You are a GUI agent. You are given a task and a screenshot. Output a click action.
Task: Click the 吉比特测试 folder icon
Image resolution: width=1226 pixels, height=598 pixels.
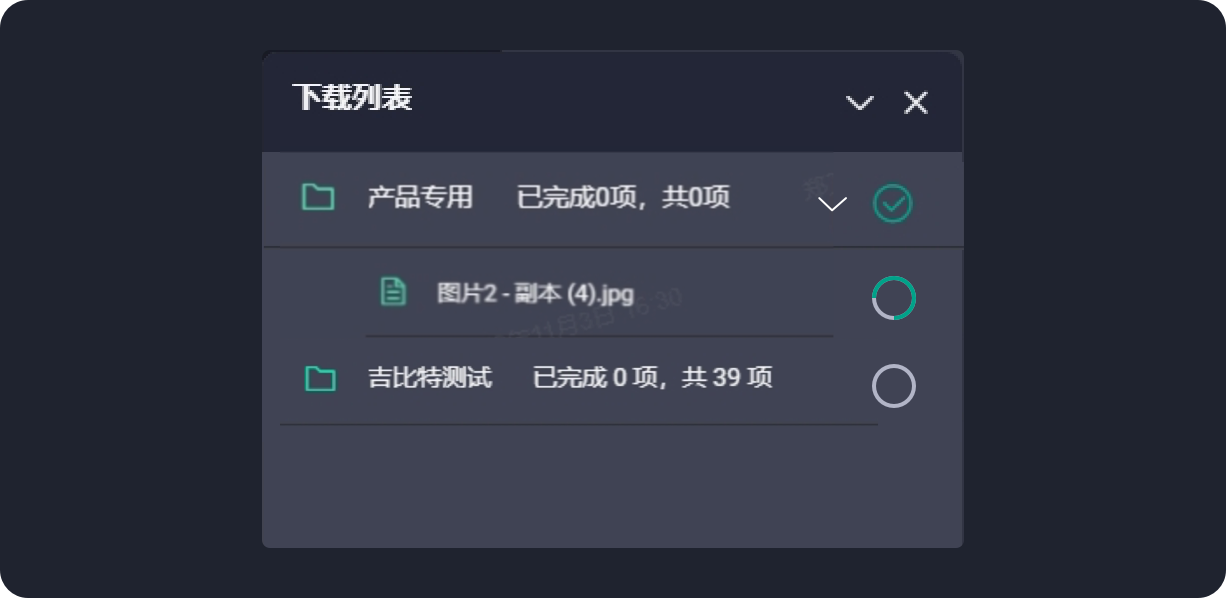pyautogui.click(x=320, y=378)
